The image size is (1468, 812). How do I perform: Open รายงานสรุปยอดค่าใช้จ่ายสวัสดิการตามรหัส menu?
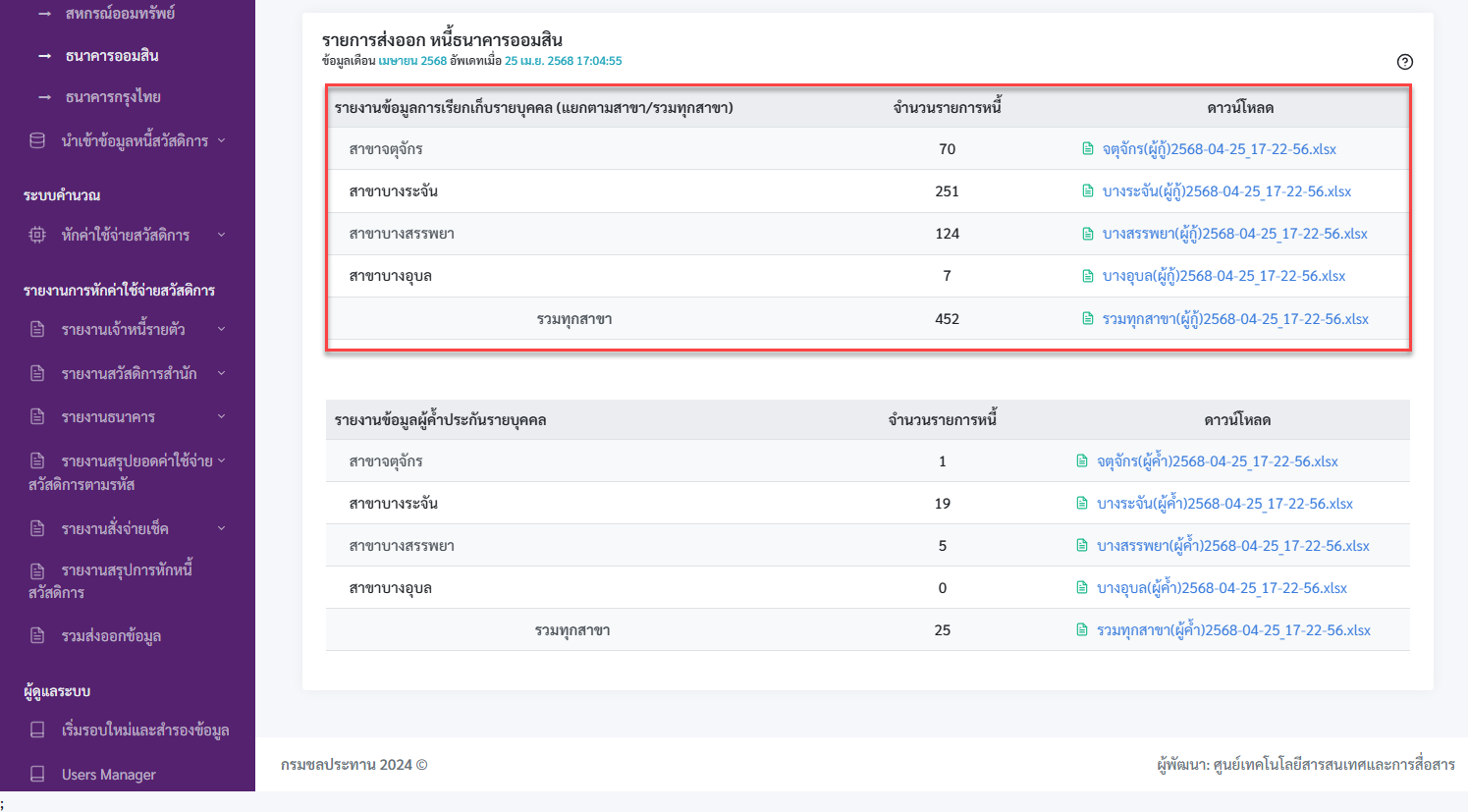tap(120, 472)
